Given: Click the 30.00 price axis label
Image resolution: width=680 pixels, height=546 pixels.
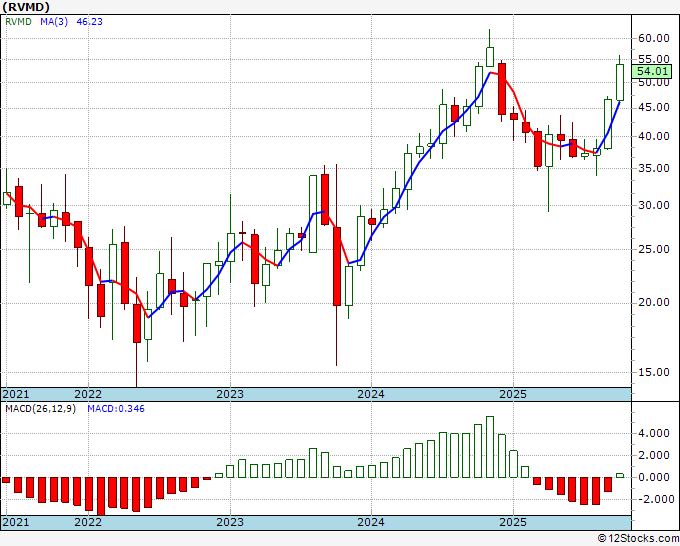Looking at the screenshot, I should point(654,205).
